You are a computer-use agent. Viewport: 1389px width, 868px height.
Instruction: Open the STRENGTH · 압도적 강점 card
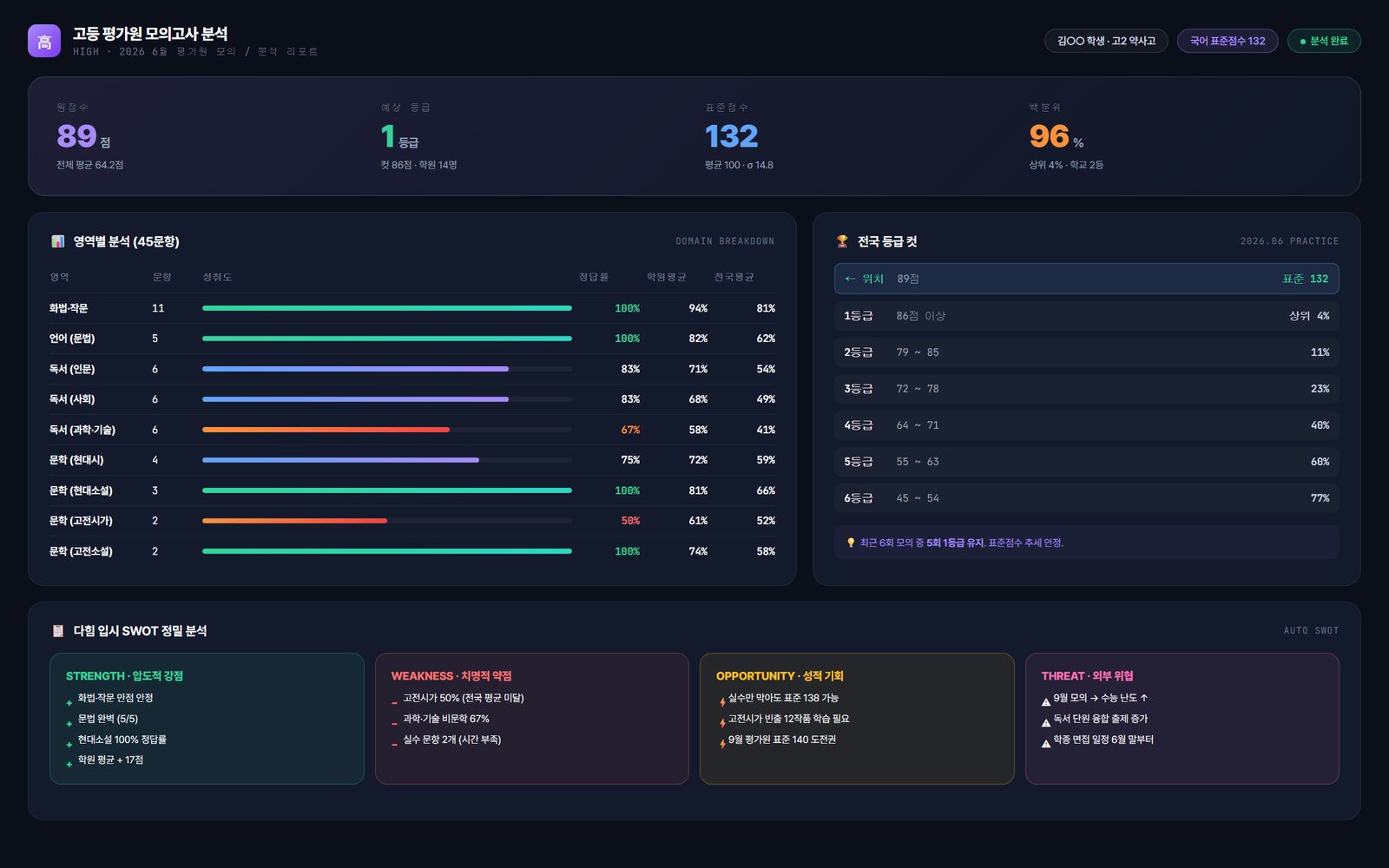pos(207,719)
